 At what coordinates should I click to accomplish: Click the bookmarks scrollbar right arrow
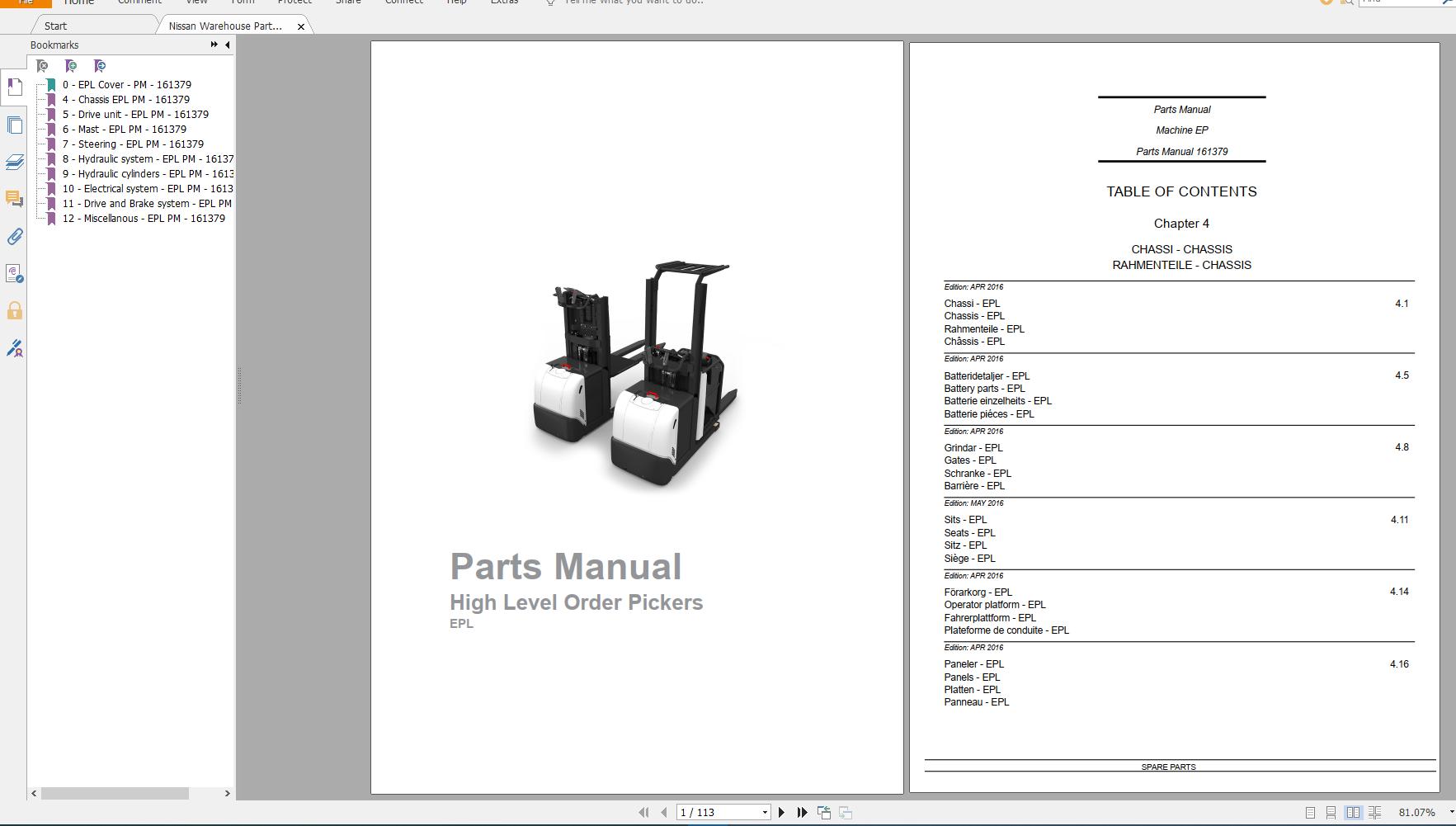click(228, 793)
